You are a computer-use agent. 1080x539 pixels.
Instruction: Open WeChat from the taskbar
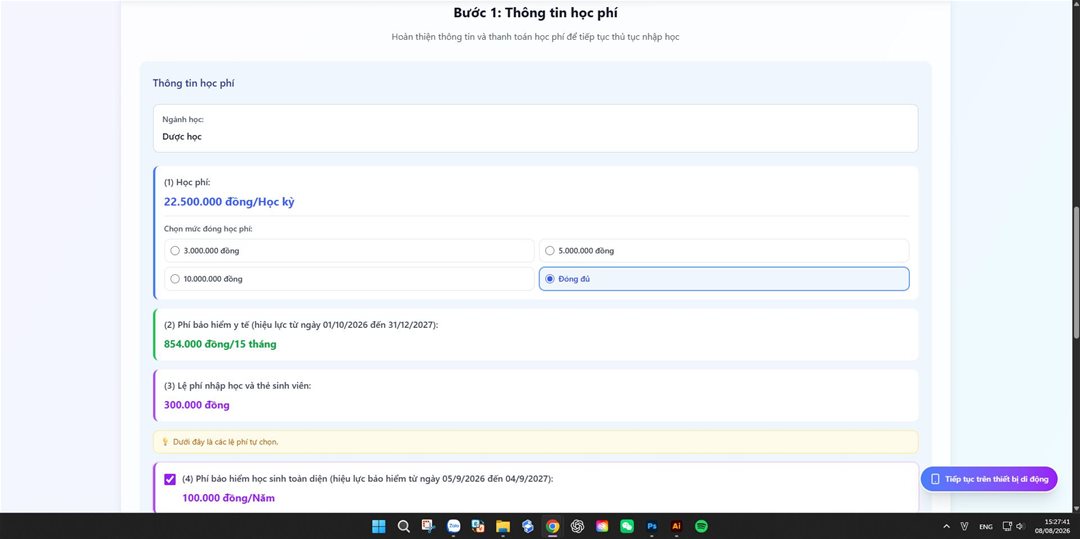pyautogui.click(x=627, y=527)
